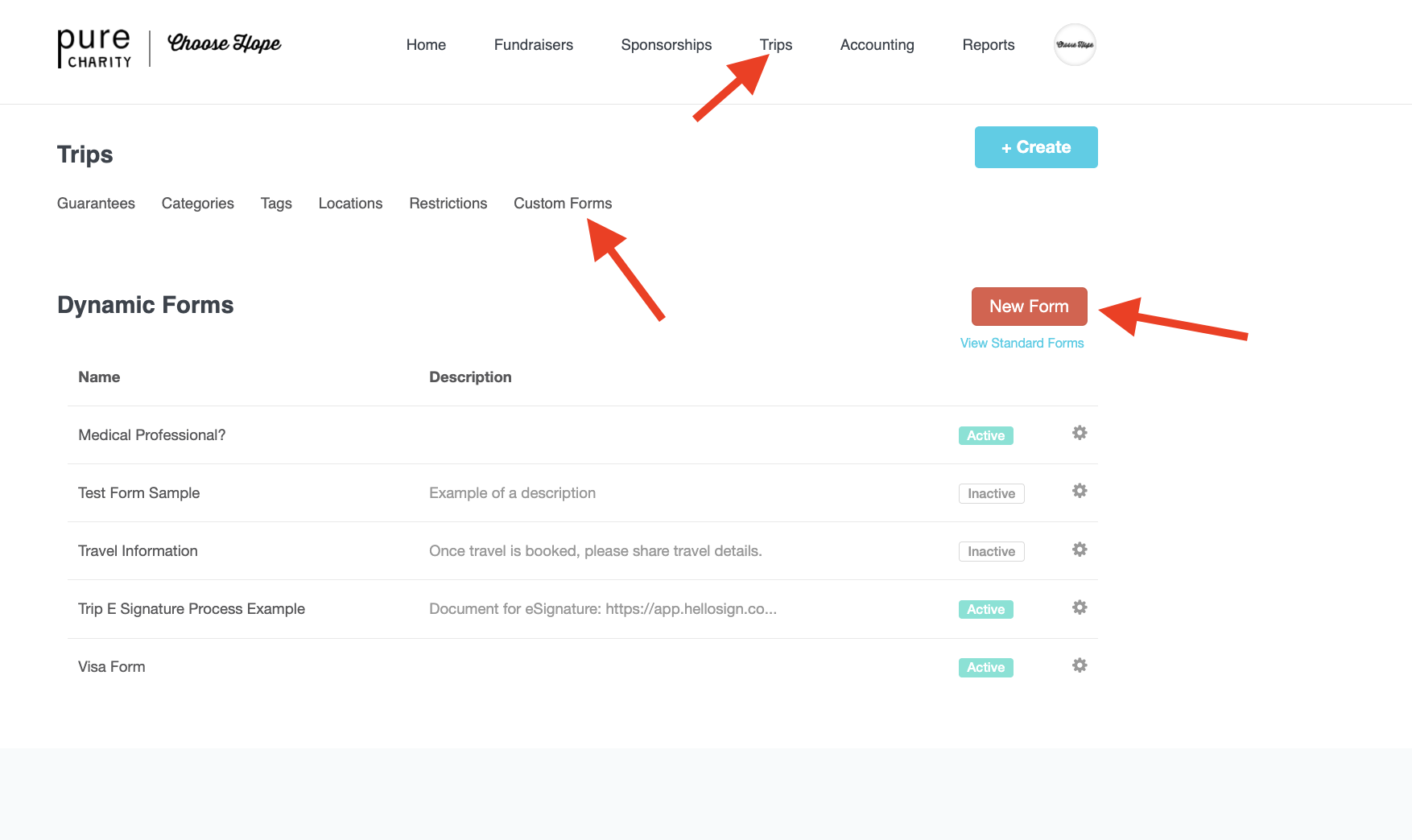The image size is (1412, 840).
Task: Open the Trips navigation menu
Action: click(x=775, y=45)
